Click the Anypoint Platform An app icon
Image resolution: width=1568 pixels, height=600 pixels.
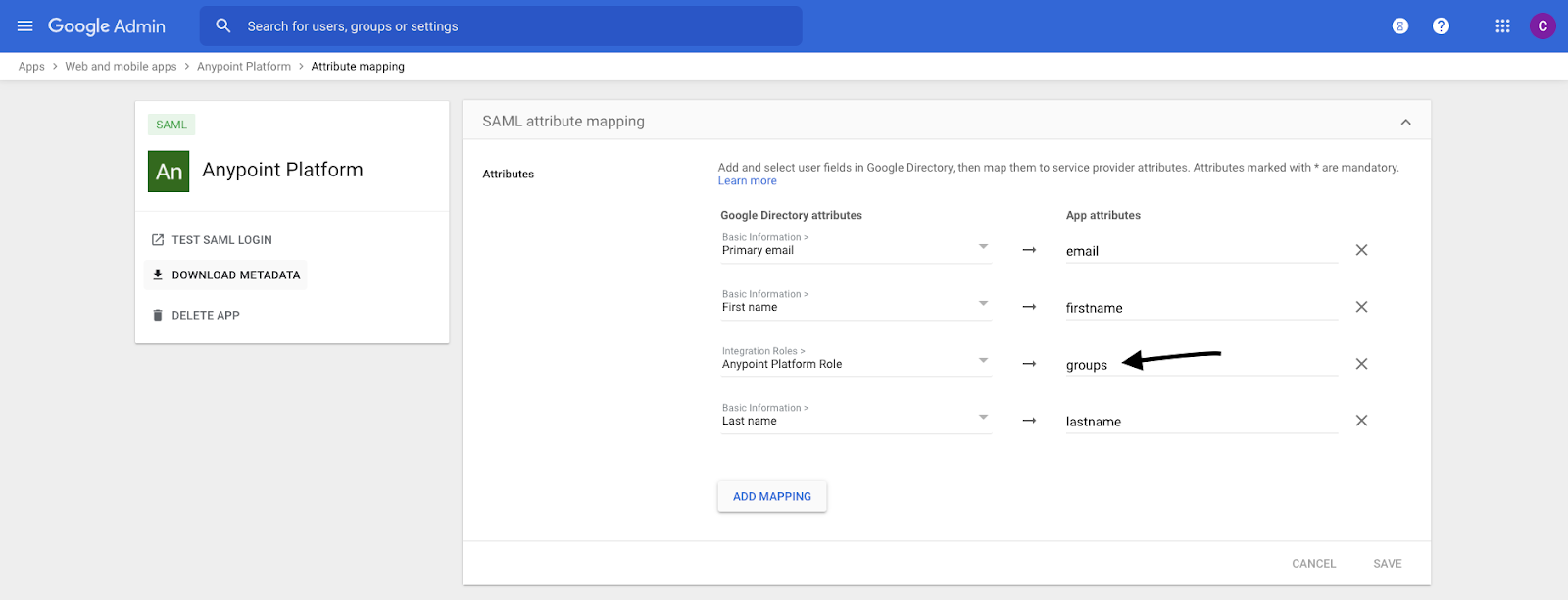(169, 171)
